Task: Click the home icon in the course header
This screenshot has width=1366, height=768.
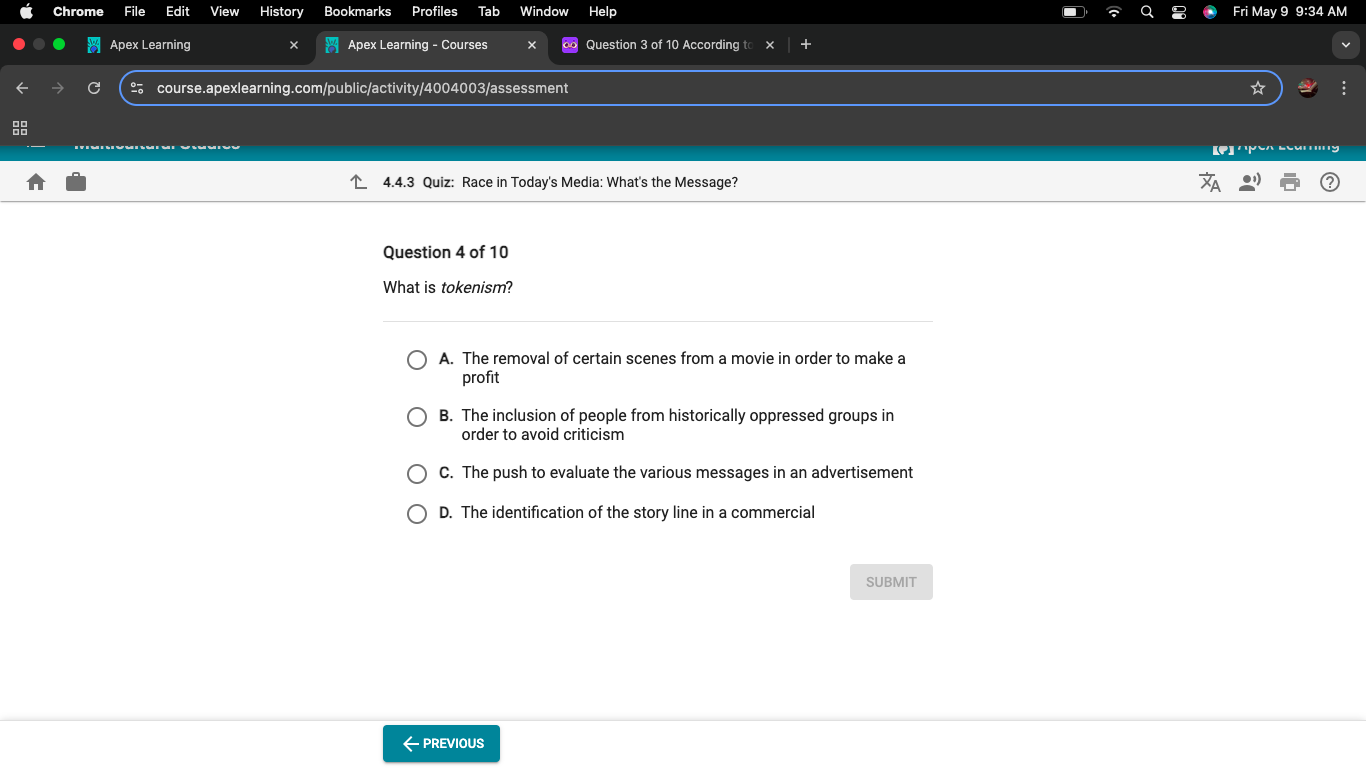Action: (36, 182)
